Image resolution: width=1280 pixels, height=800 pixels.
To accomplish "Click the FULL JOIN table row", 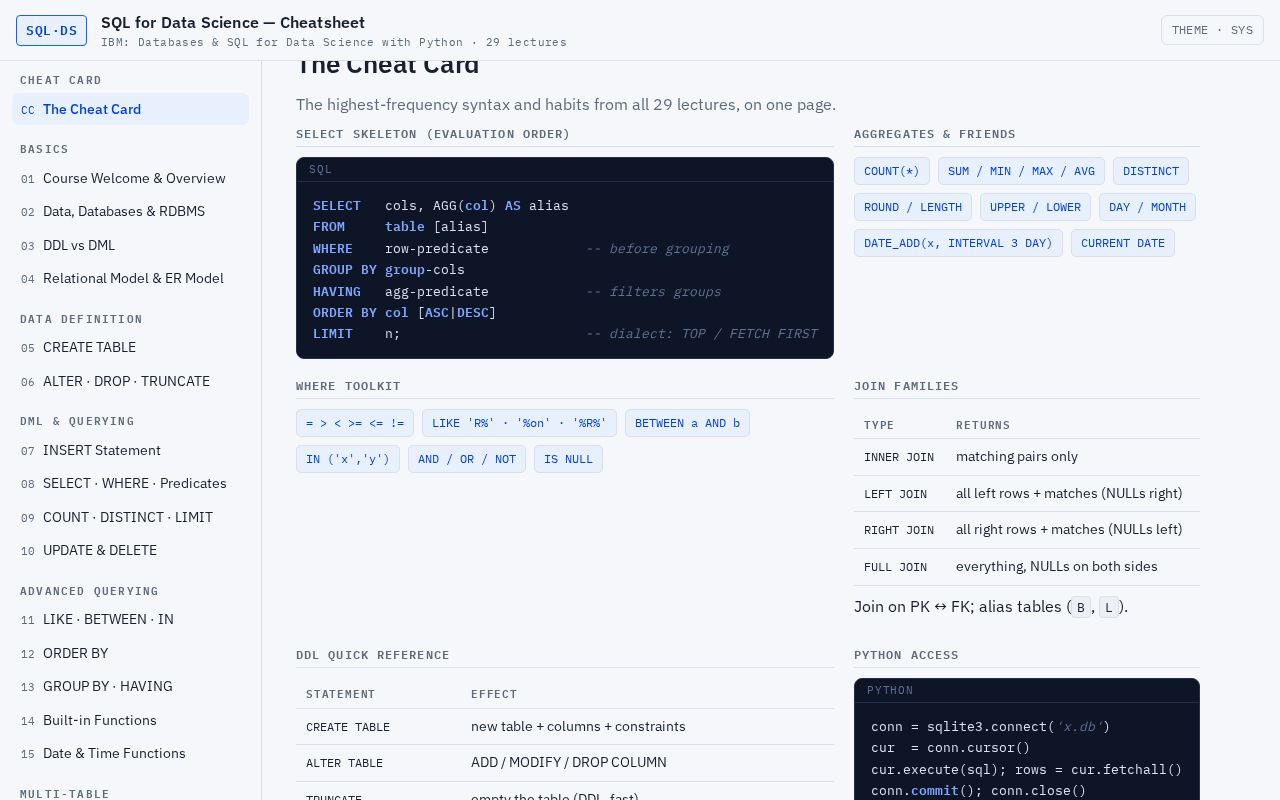I will click(x=1027, y=567).
